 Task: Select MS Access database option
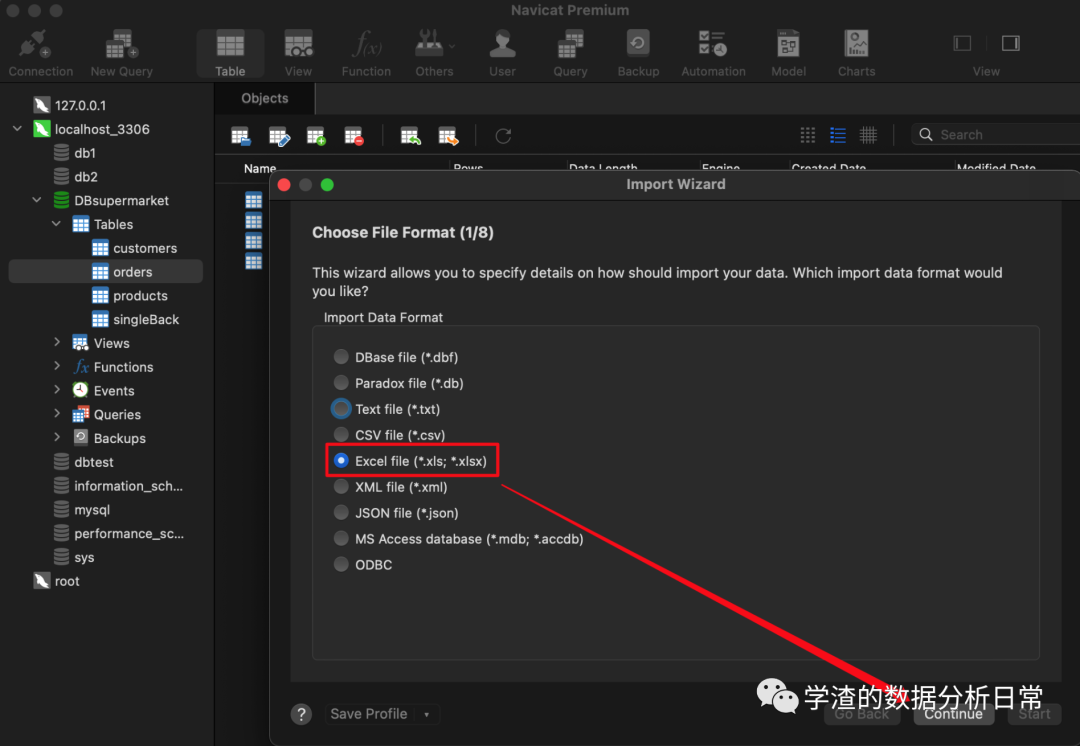459,539
